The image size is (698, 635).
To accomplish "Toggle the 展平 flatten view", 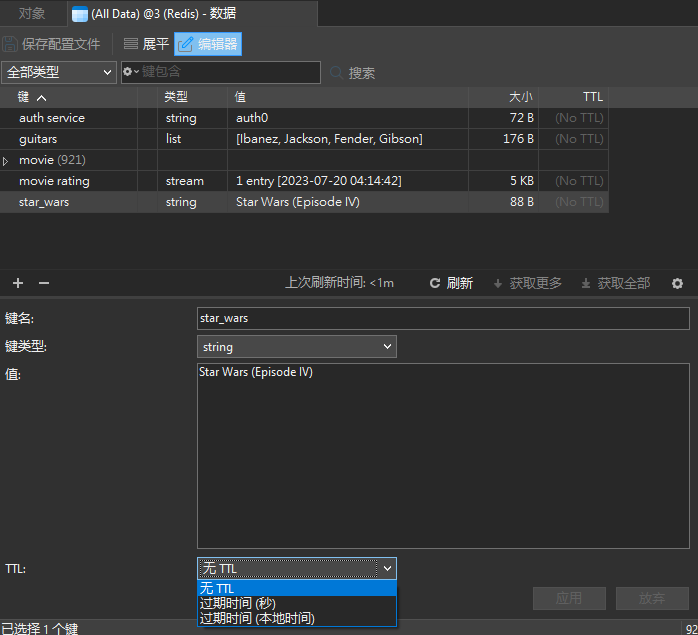I will pyautogui.click(x=146, y=44).
